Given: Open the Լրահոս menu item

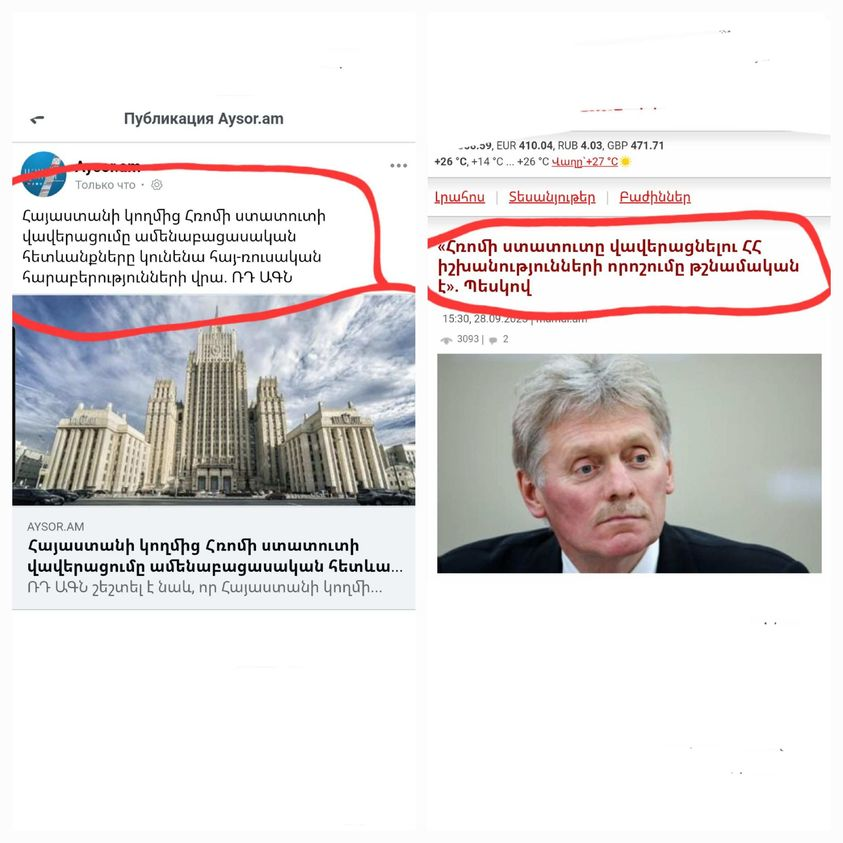Looking at the screenshot, I should (x=460, y=197).
